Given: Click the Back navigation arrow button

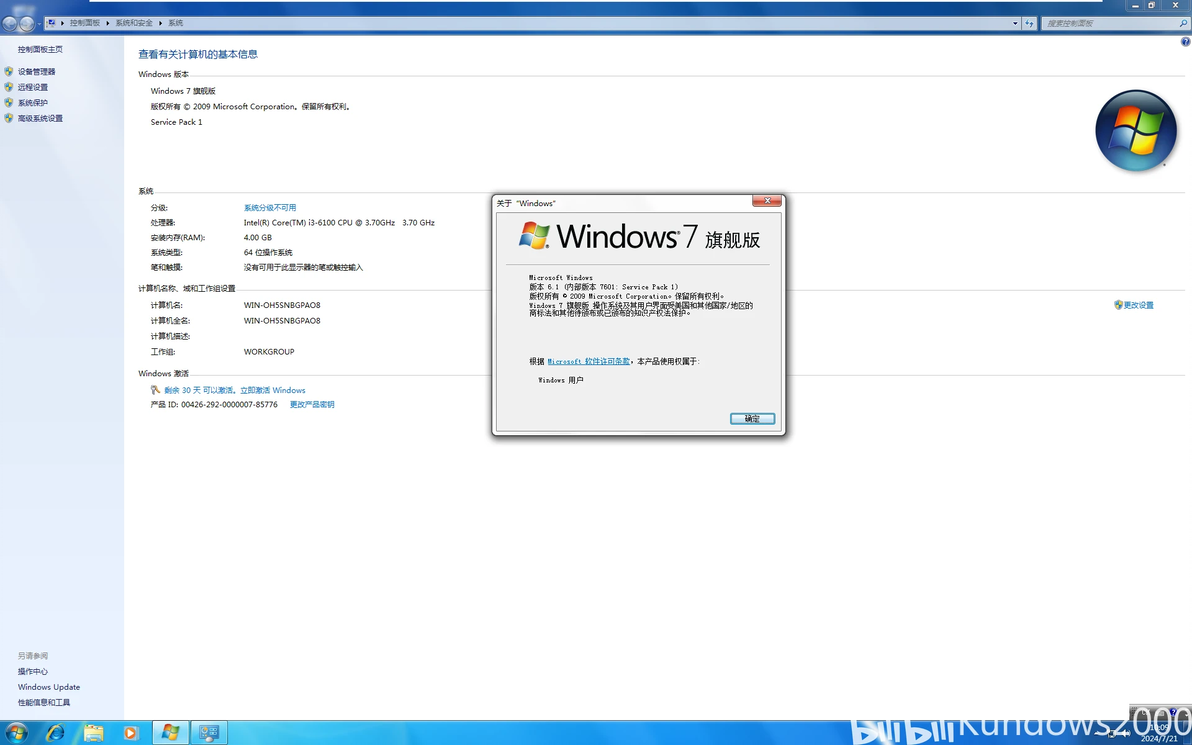Looking at the screenshot, I should coord(10,24).
